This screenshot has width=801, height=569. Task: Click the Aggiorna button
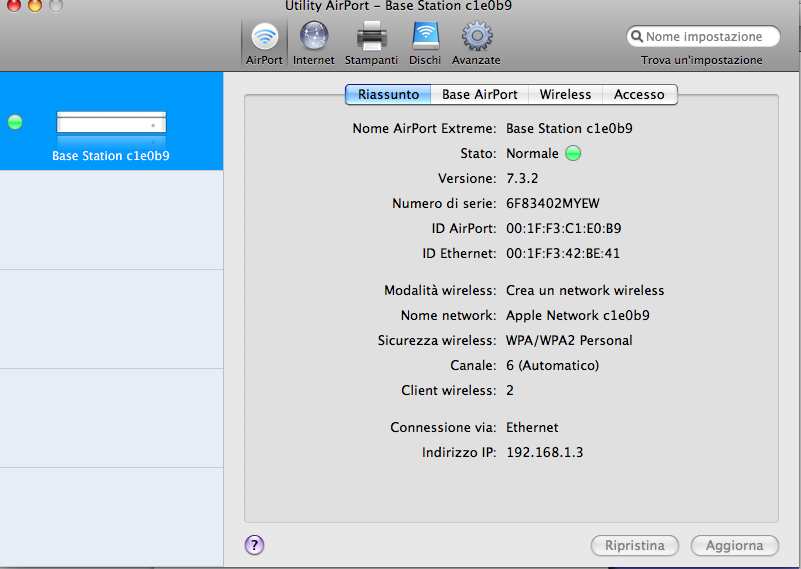(735, 546)
